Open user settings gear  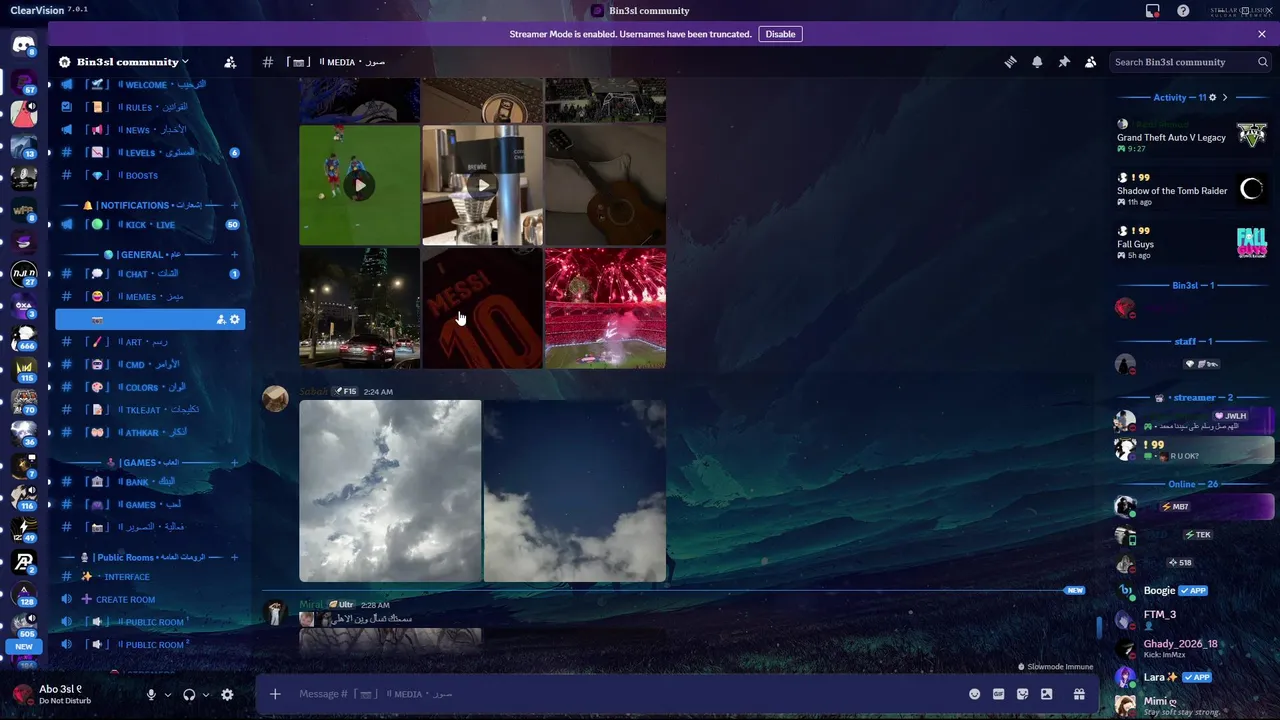tap(227, 694)
